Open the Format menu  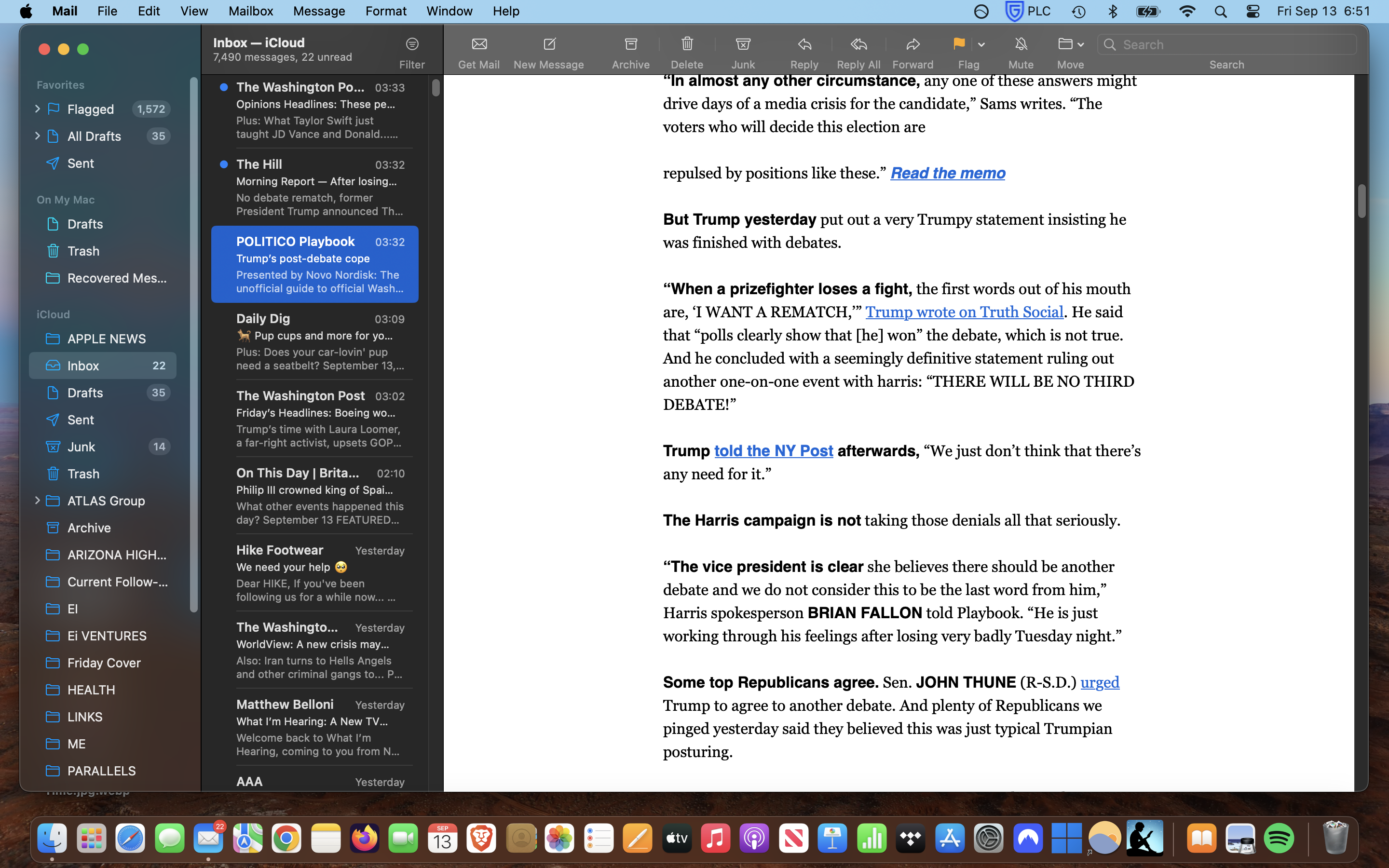coord(385,11)
